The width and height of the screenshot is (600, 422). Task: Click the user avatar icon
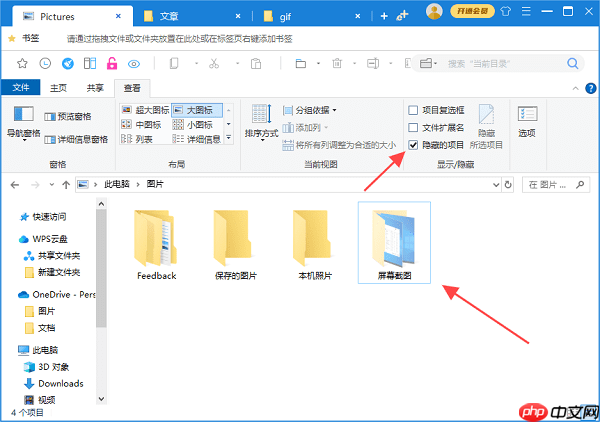click(434, 12)
